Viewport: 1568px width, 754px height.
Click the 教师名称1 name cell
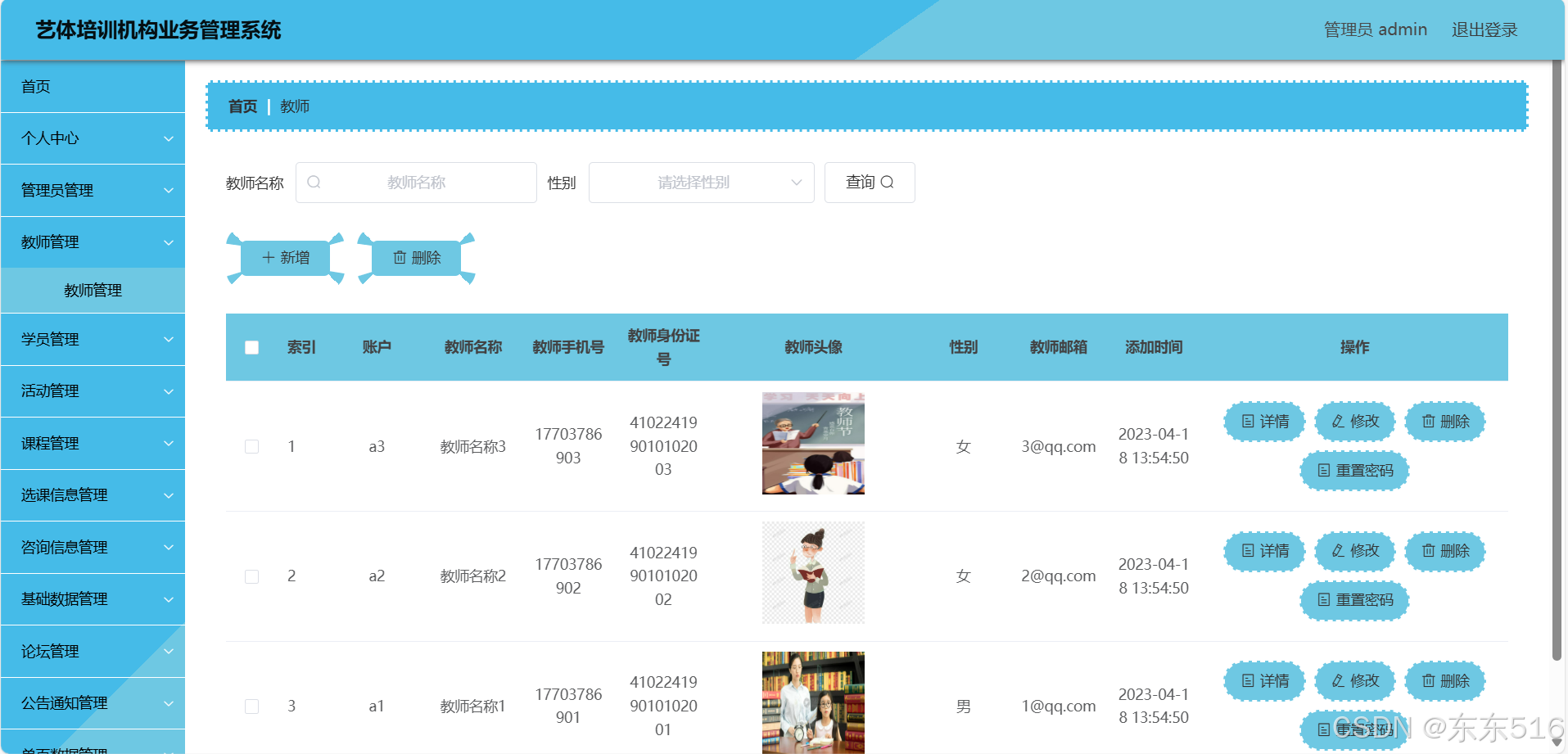pos(473,707)
